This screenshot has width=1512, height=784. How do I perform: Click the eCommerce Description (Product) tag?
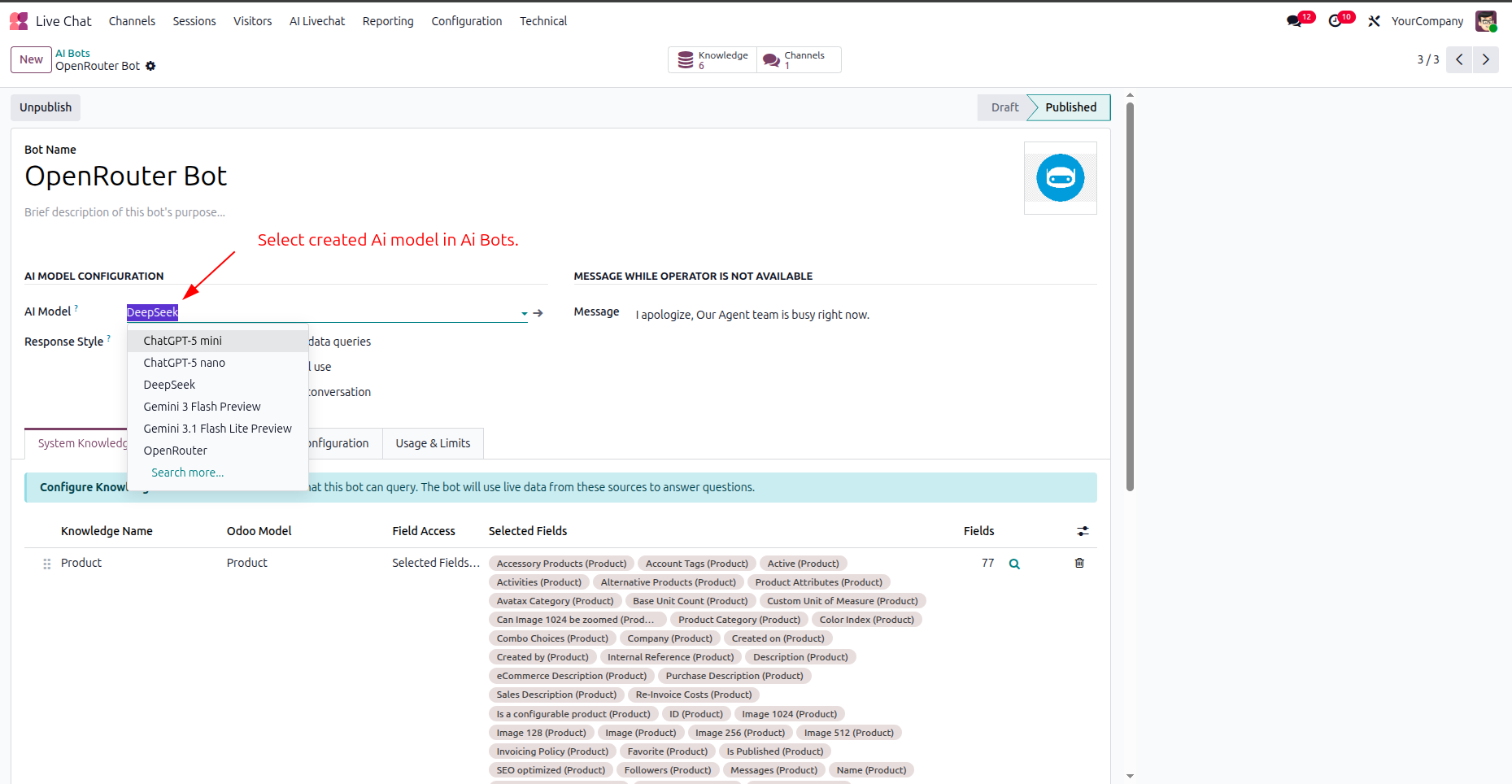point(572,676)
